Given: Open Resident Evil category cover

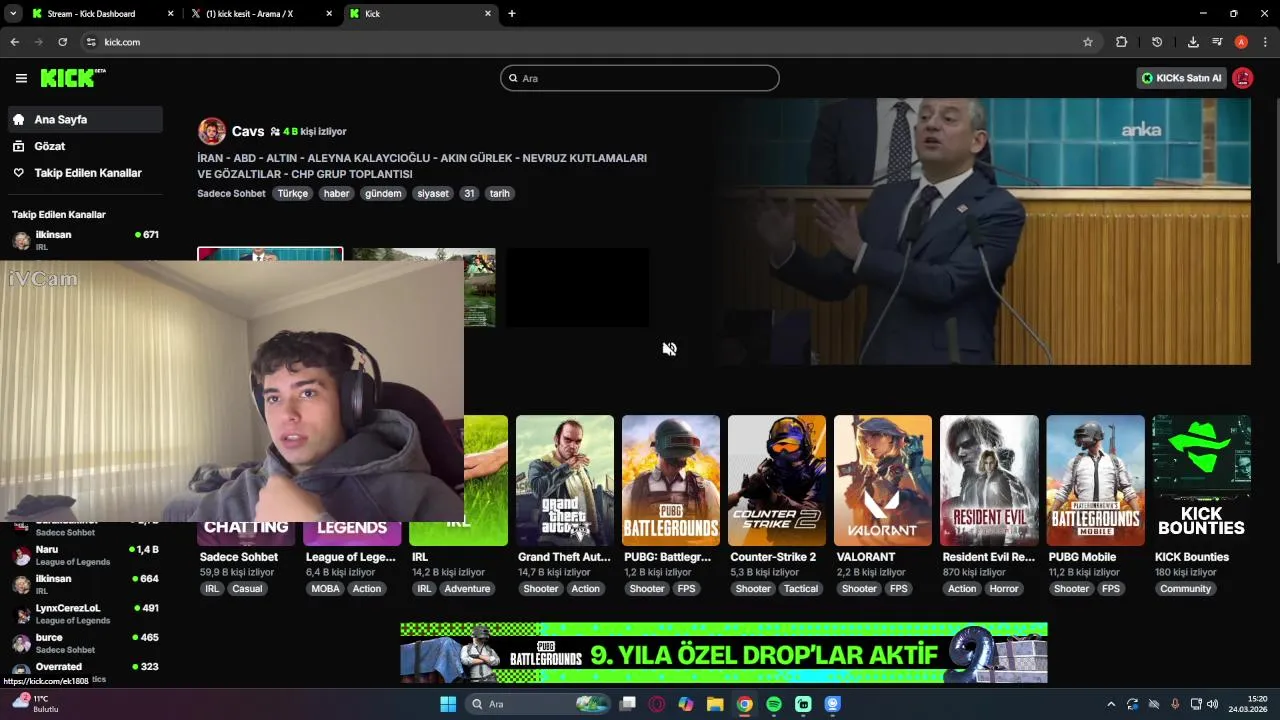Looking at the screenshot, I should point(989,480).
